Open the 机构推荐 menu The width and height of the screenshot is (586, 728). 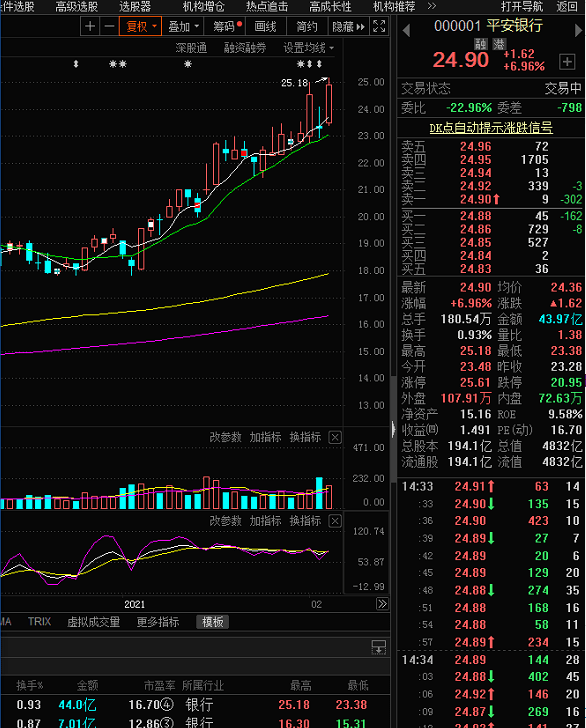pos(394,6)
